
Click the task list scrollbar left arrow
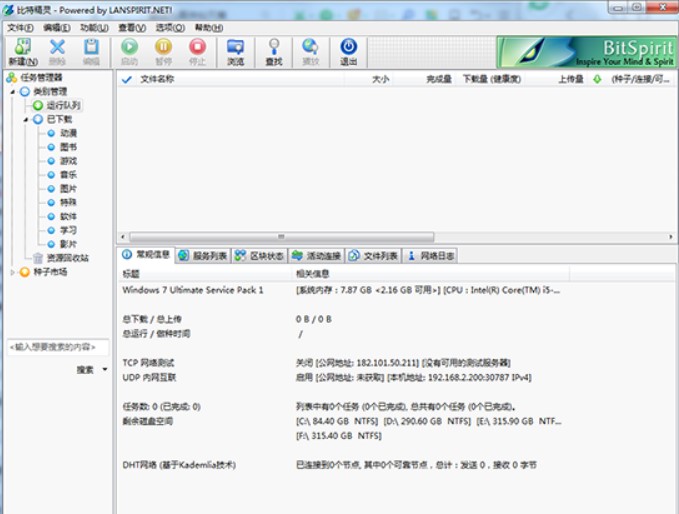(x=123, y=237)
